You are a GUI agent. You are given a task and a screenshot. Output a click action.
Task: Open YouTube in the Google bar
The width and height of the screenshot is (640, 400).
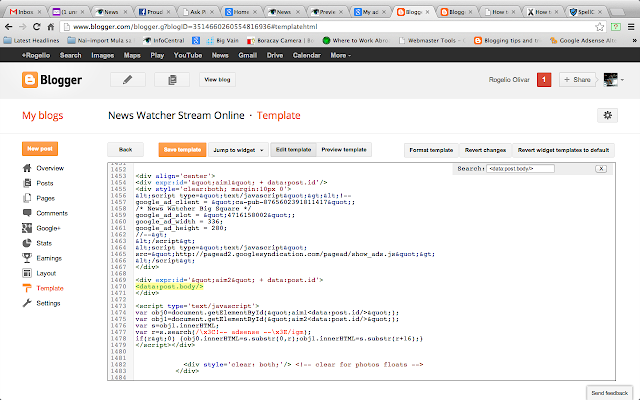point(188,56)
